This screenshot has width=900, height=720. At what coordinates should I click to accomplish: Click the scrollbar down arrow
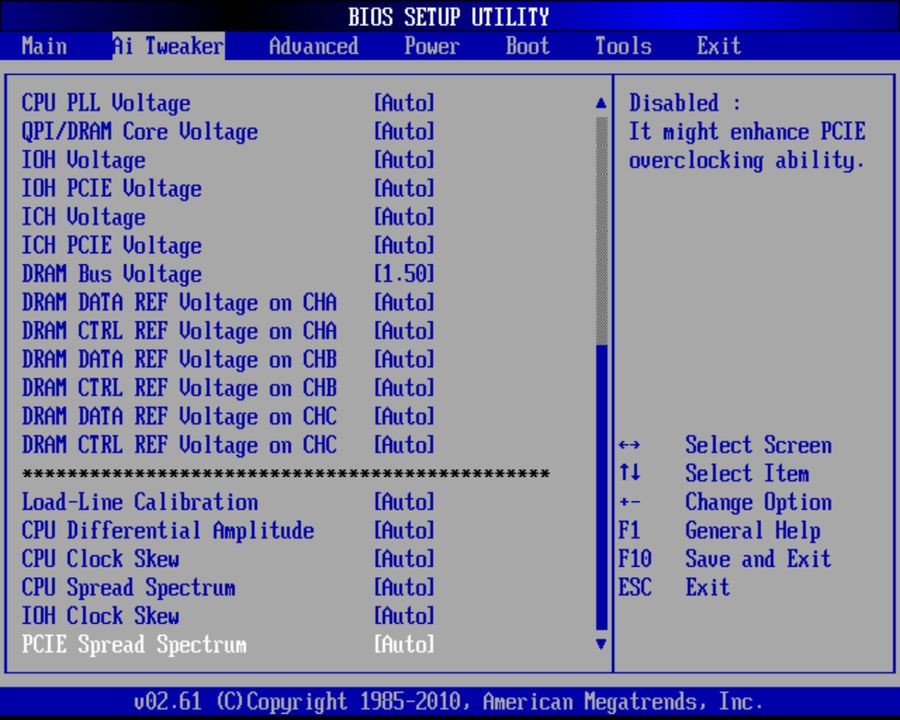(x=600, y=645)
